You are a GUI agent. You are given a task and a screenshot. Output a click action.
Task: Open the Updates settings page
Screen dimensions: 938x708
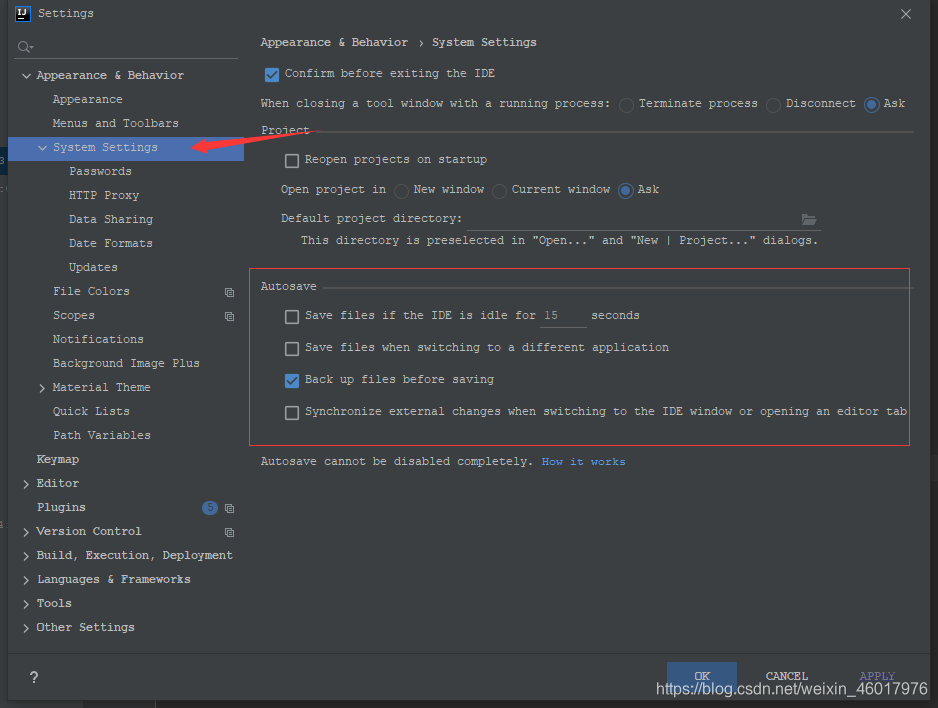point(93,267)
